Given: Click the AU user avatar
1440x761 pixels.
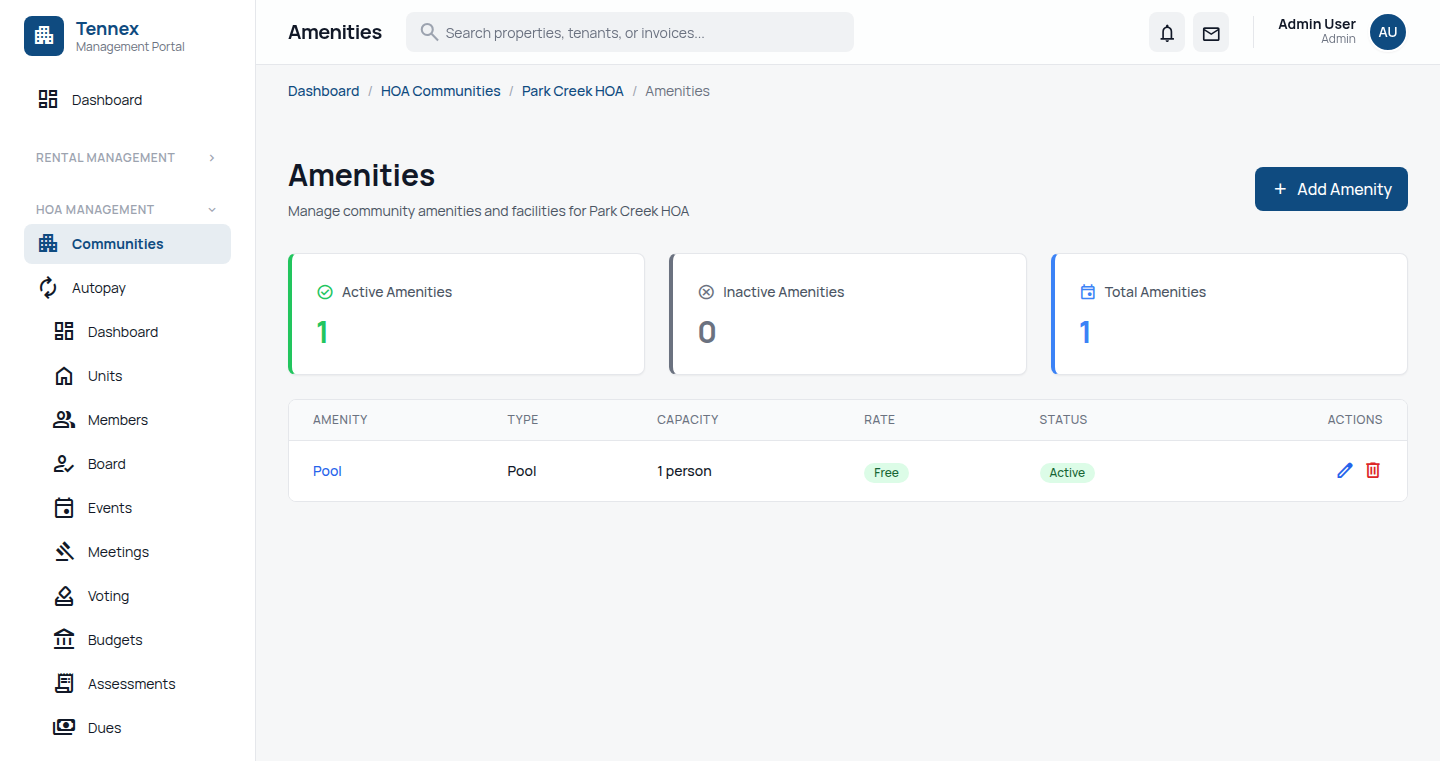Looking at the screenshot, I should pyautogui.click(x=1387, y=32).
